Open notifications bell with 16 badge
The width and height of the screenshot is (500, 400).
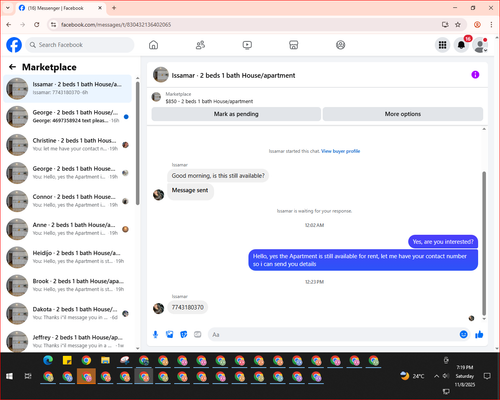point(461,45)
